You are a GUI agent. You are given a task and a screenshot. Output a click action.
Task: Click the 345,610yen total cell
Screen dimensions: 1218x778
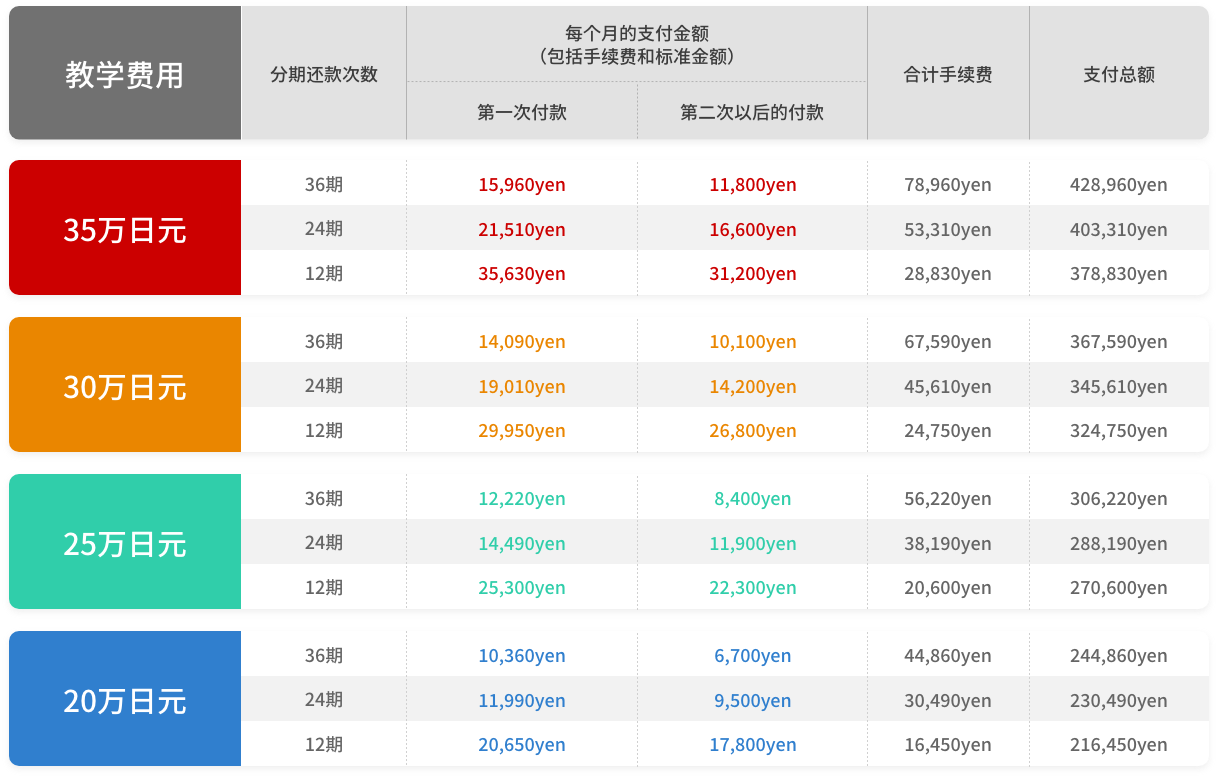pos(1119,387)
